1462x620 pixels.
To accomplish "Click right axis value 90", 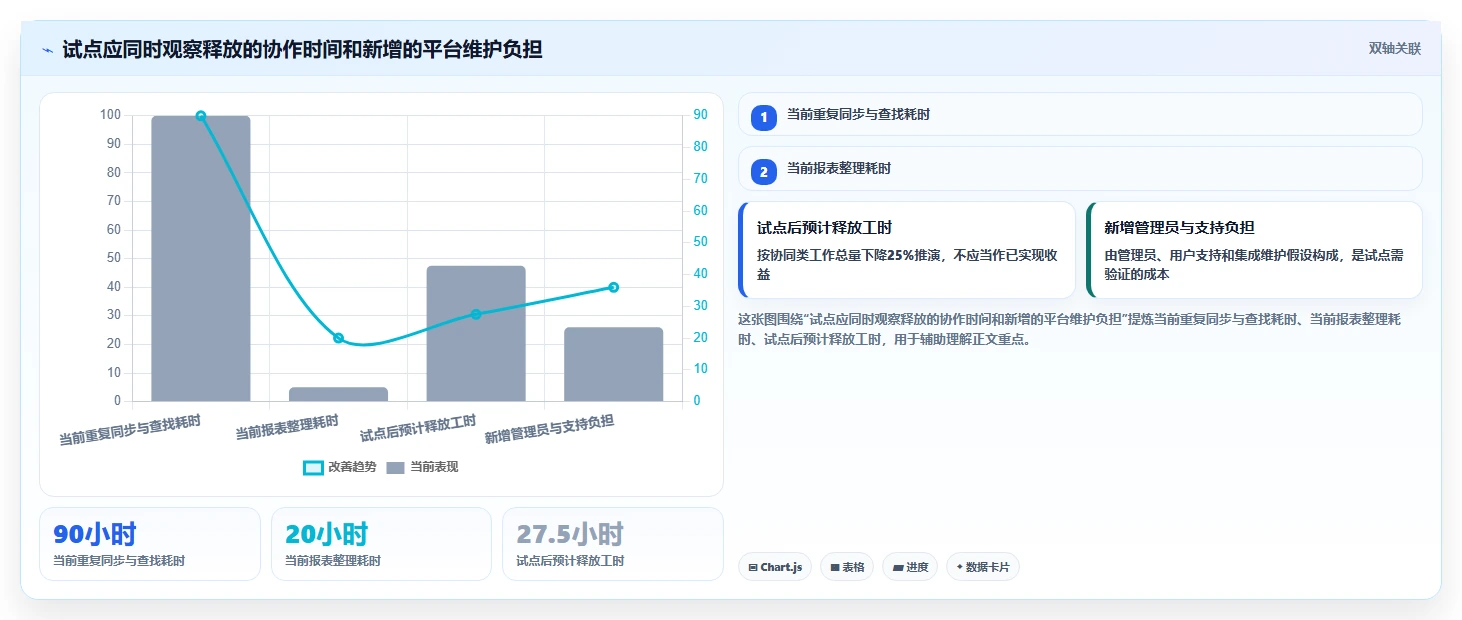I will click(700, 115).
